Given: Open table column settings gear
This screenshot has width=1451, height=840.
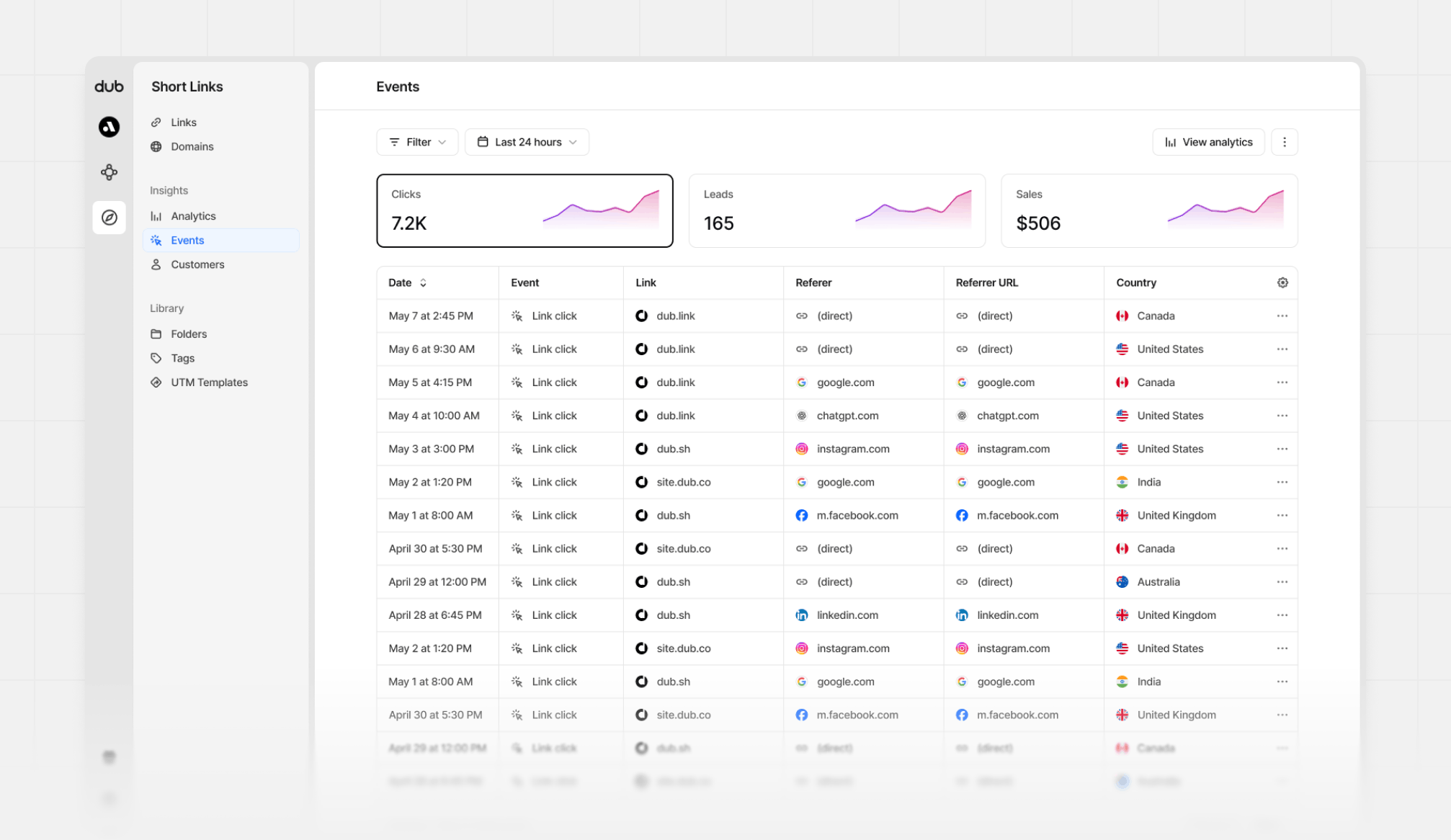Looking at the screenshot, I should pyautogui.click(x=1282, y=283).
